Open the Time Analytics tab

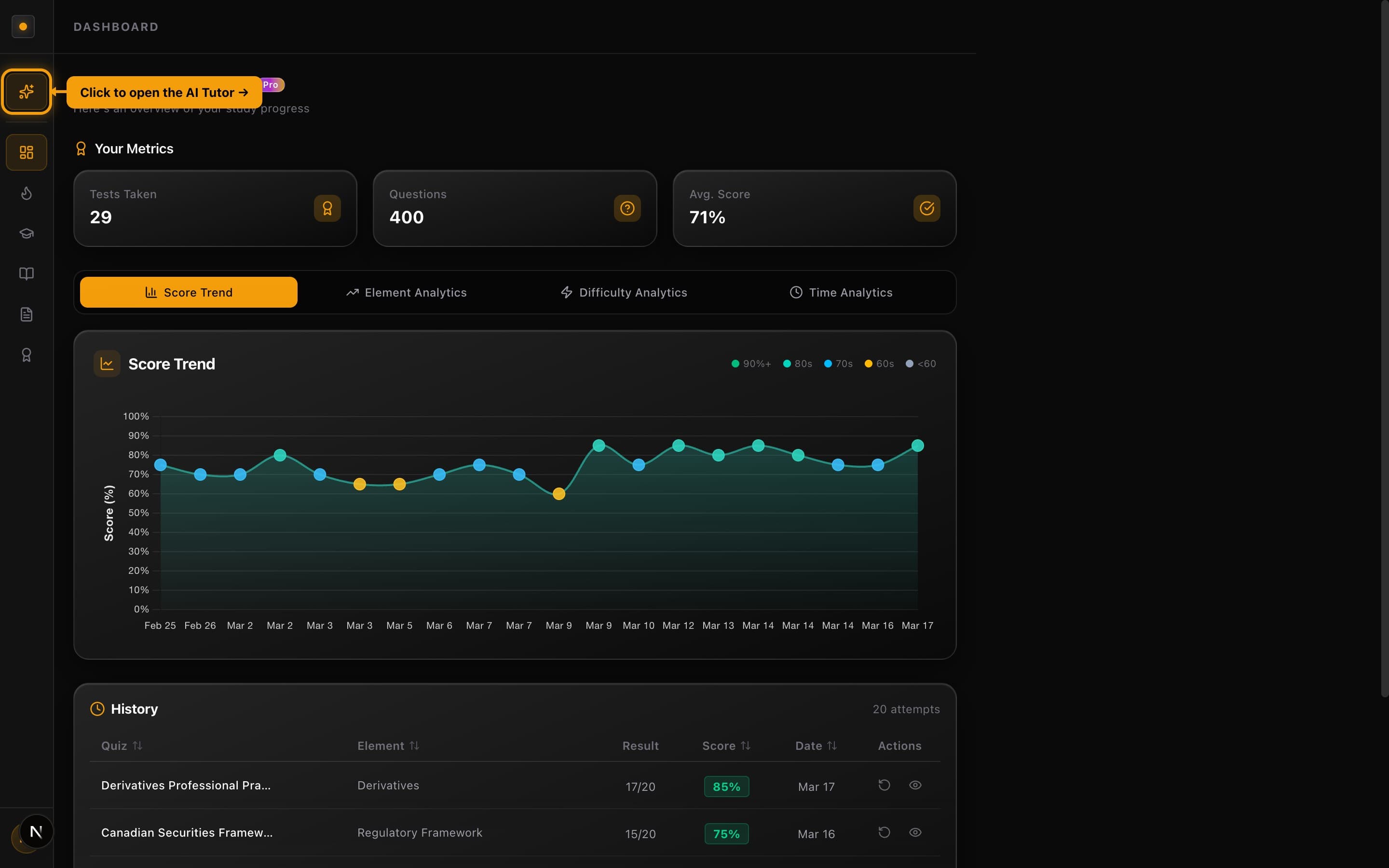(841, 292)
